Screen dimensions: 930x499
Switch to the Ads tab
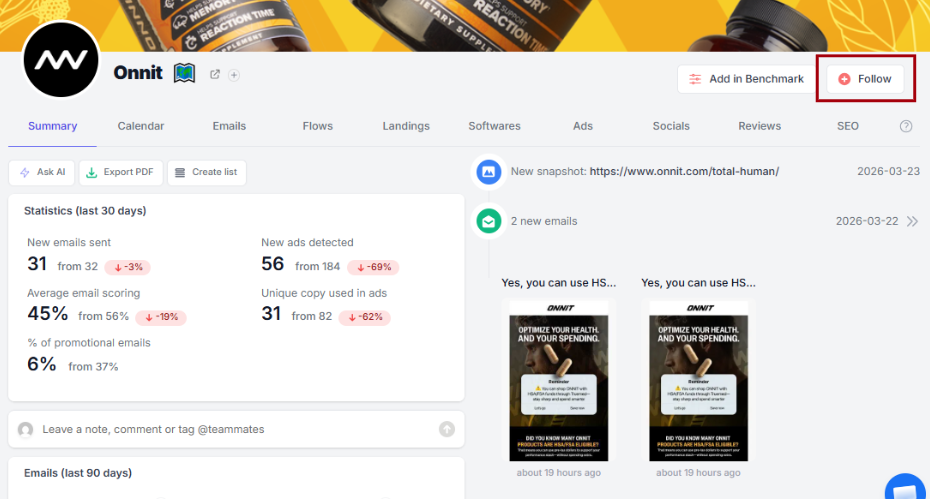pos(582,126)
